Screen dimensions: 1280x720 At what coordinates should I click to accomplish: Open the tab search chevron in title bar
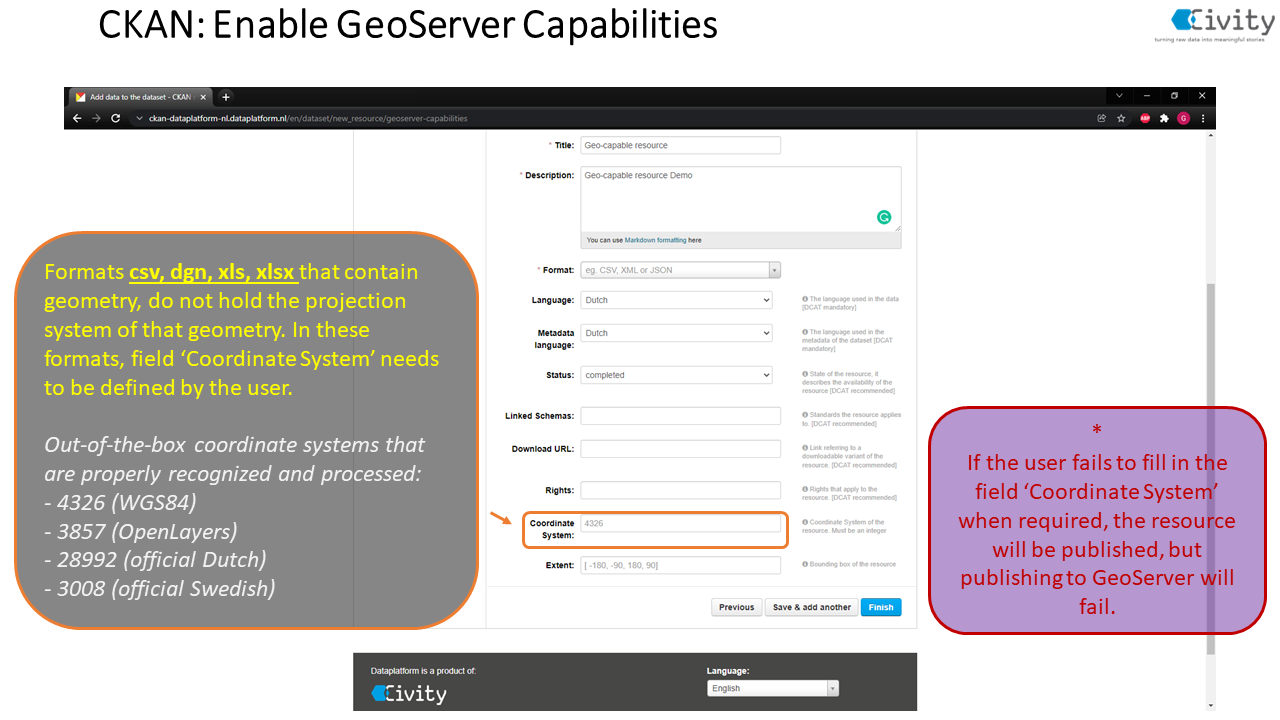[1119, 96]
